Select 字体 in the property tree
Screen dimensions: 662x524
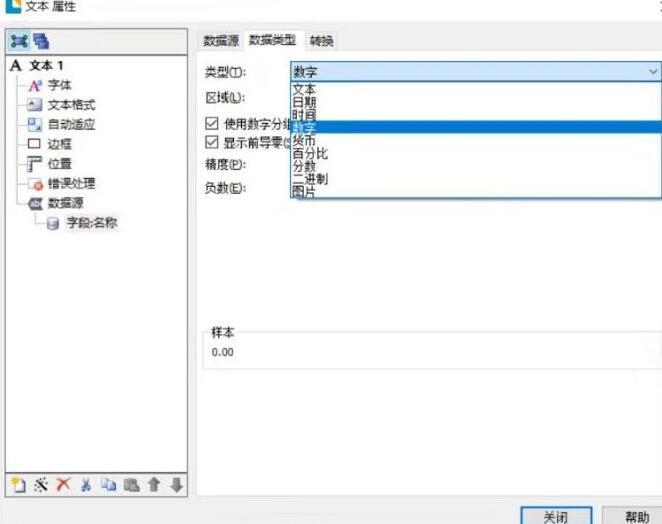pyautogui.click(x=60, y=86)
